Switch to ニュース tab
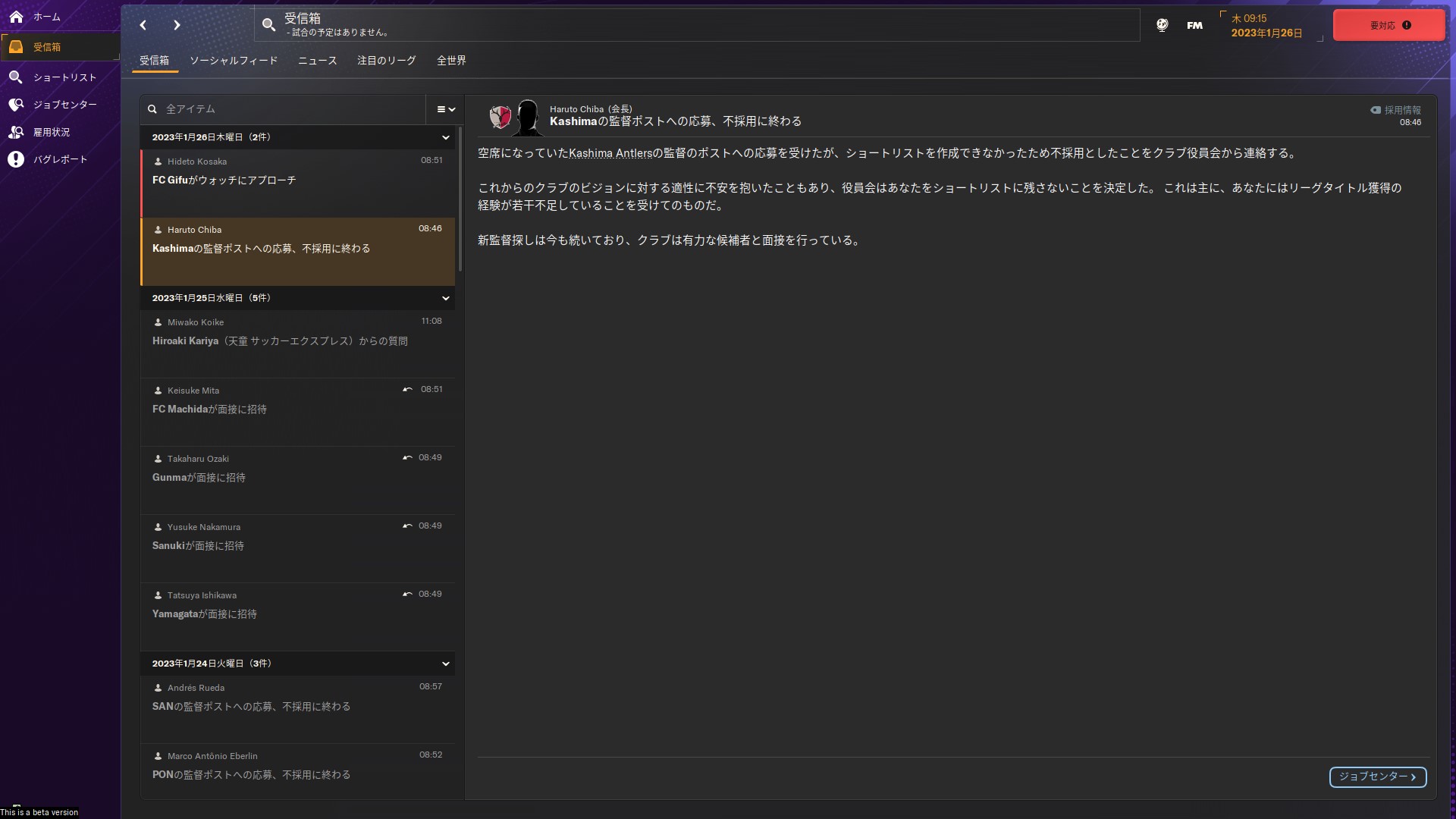Viewport: 1456px width, 819px height. (x=317, y=61)
